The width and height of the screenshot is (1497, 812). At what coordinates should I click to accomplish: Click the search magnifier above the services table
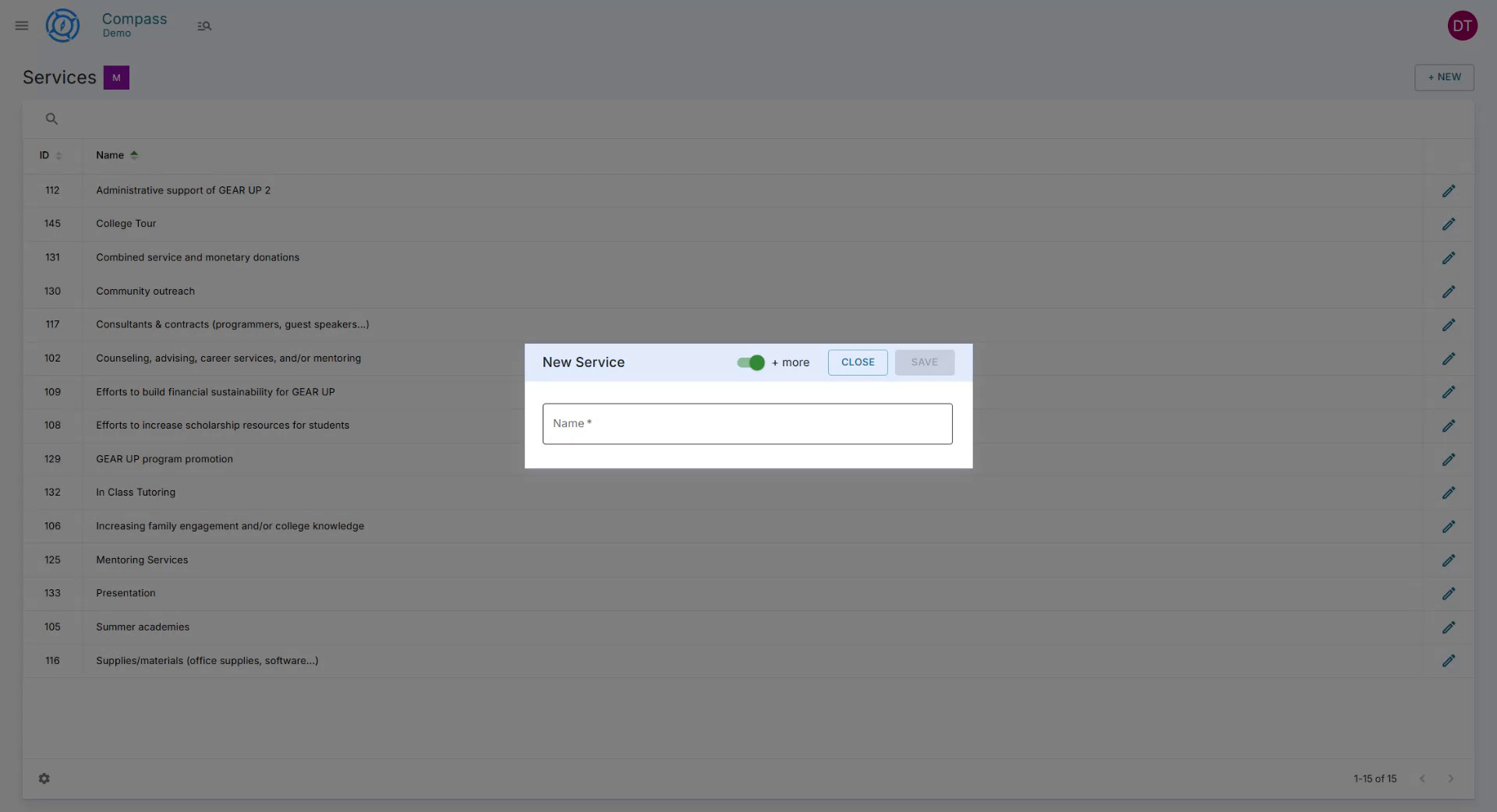coord(51,118)
